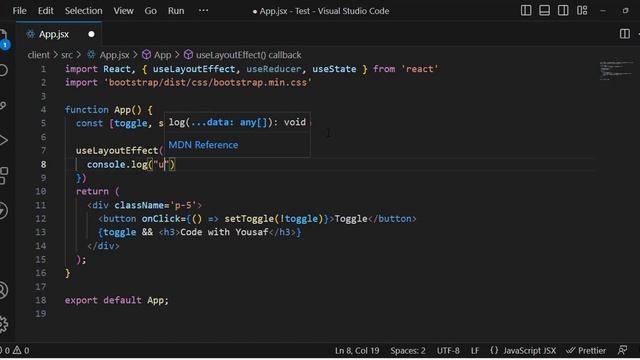Image resolution: width=640 pixels, height=360 pixels.
Task: Click 'return (' on line 10
Action: (98, 191)
